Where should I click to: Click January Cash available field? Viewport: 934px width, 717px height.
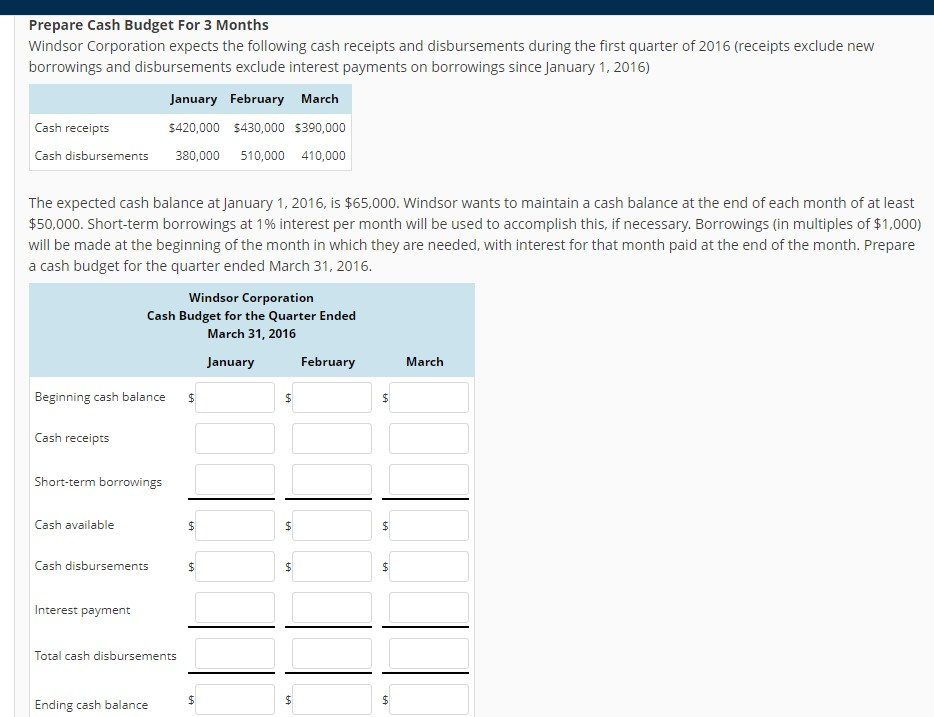click(235, 525)
